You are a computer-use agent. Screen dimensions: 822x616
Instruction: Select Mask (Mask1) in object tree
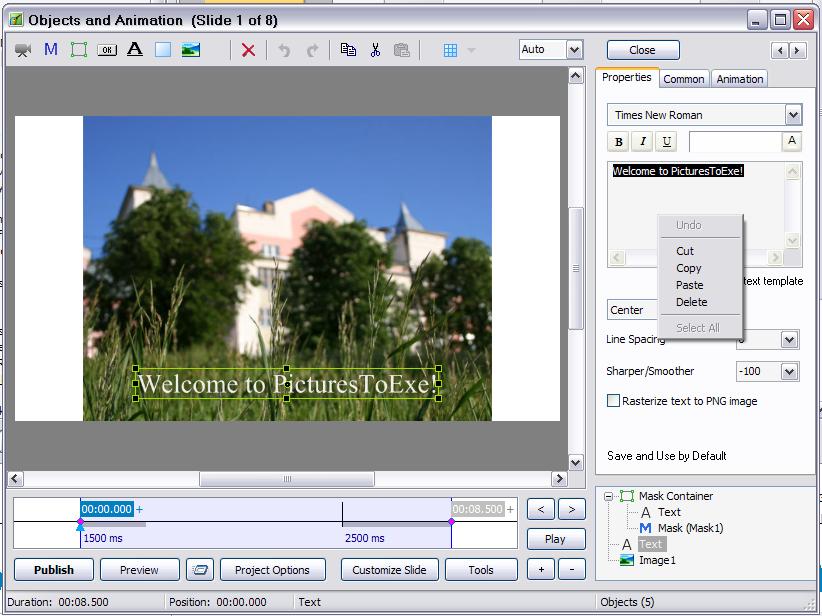[690, 528]
